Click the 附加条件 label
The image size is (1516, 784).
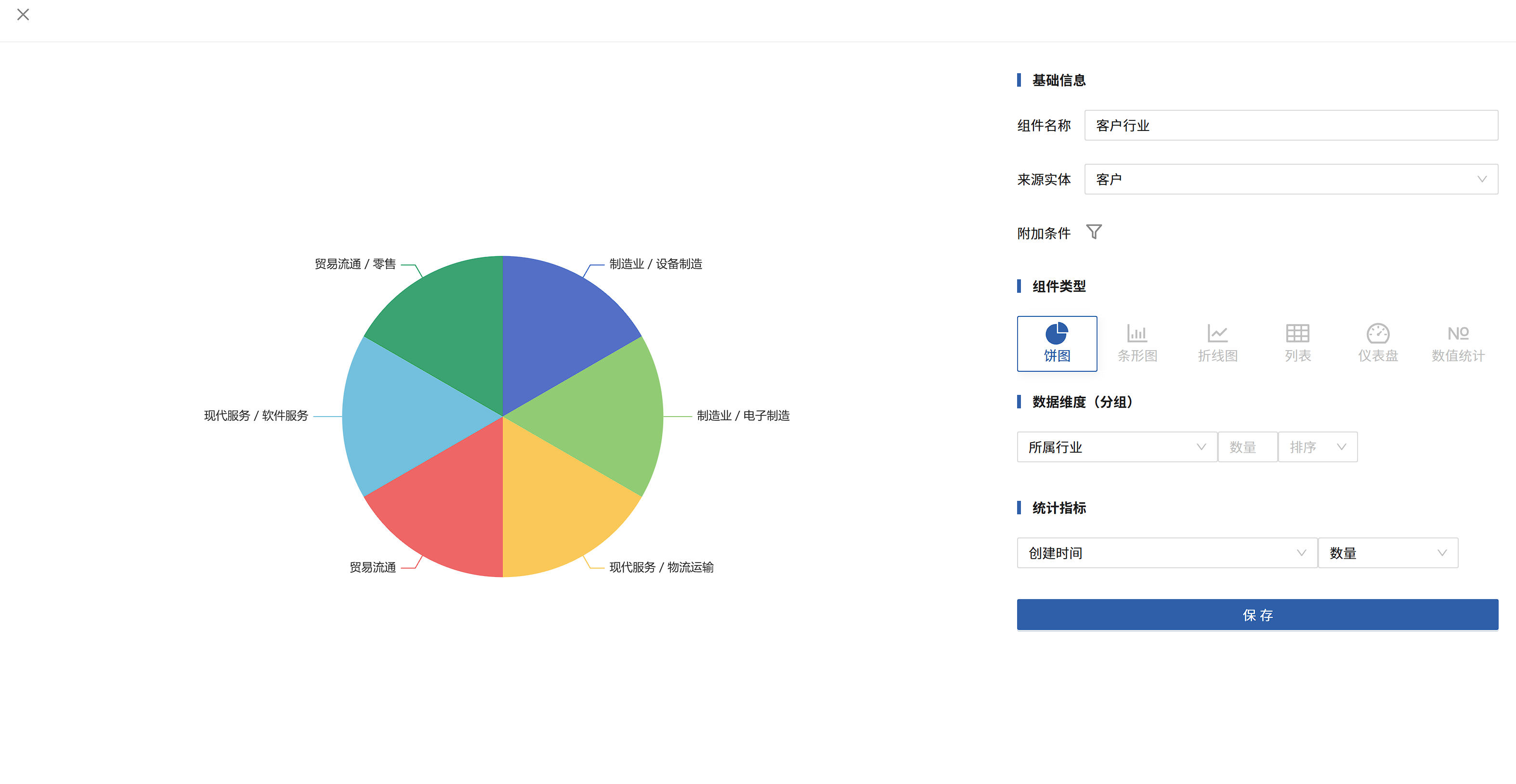pyautogui.click(x=1044, y=234)
